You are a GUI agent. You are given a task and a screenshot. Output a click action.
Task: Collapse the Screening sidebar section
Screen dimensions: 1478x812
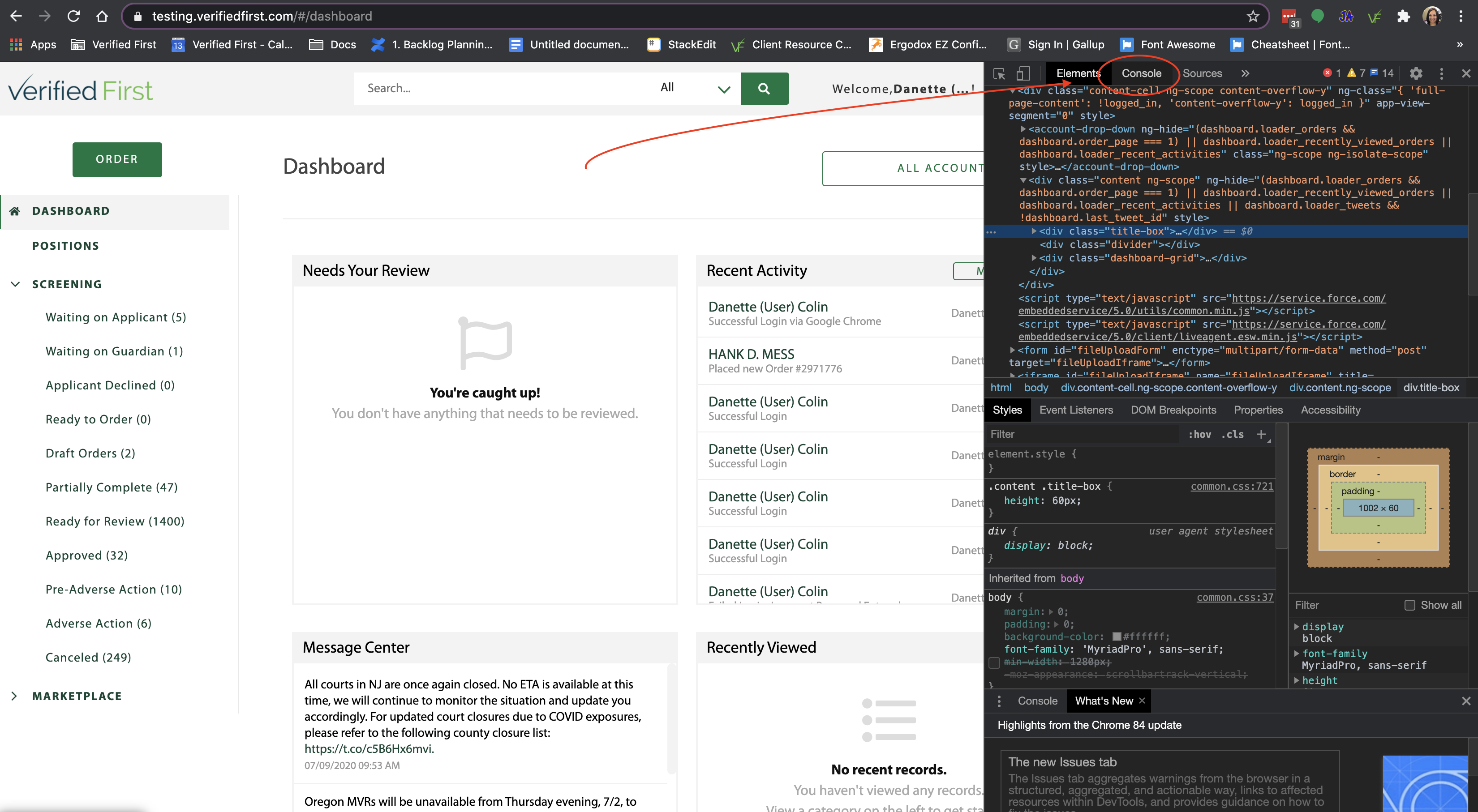[x=16, y=284]
